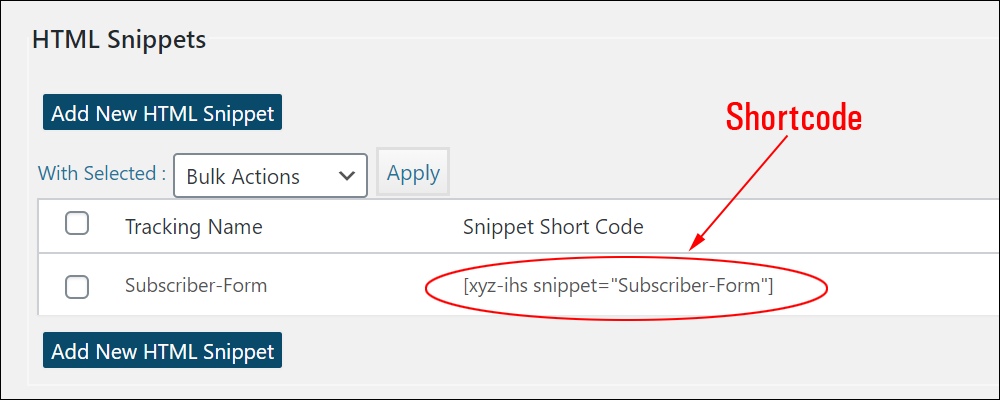Screen dimensions: 1000x400
Task: Open the Subscriber-Form tracking name entry
Action: (x=196, y=285)
